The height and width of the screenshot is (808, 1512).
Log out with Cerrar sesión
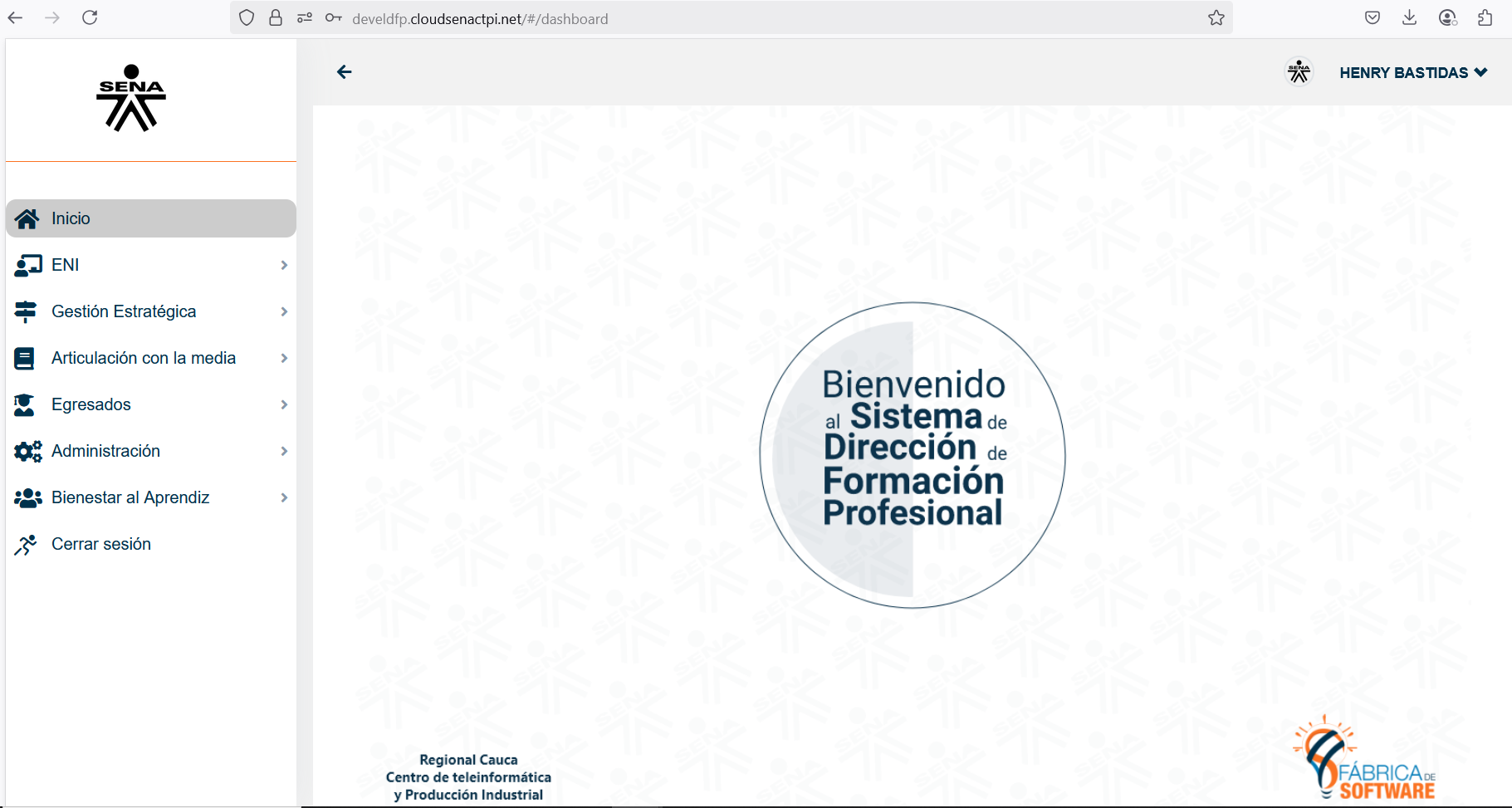click(101, 544)
